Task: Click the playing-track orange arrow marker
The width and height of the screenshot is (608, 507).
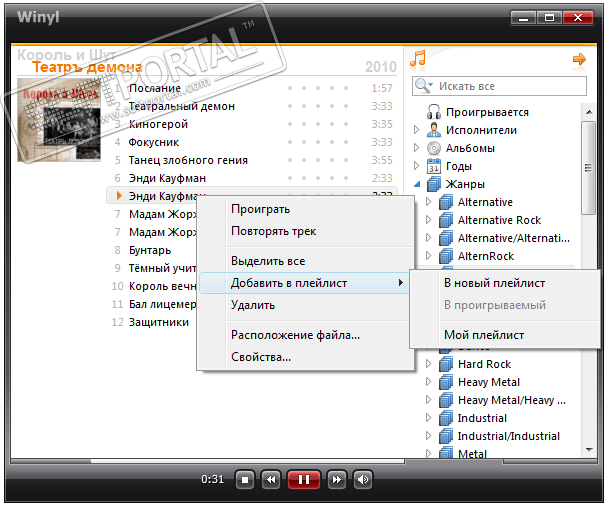Action: [x=119, y=195]
